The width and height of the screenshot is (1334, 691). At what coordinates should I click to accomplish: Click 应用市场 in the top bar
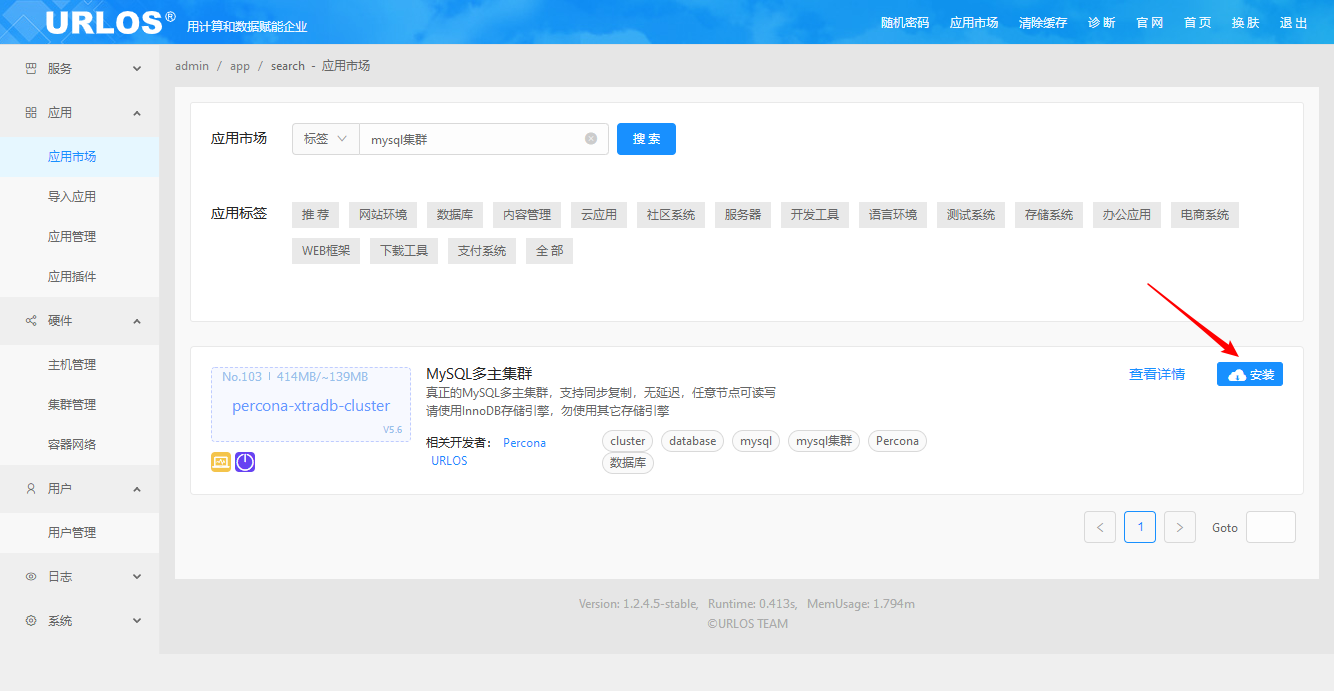pyautogui.click(x=974, y=23)
